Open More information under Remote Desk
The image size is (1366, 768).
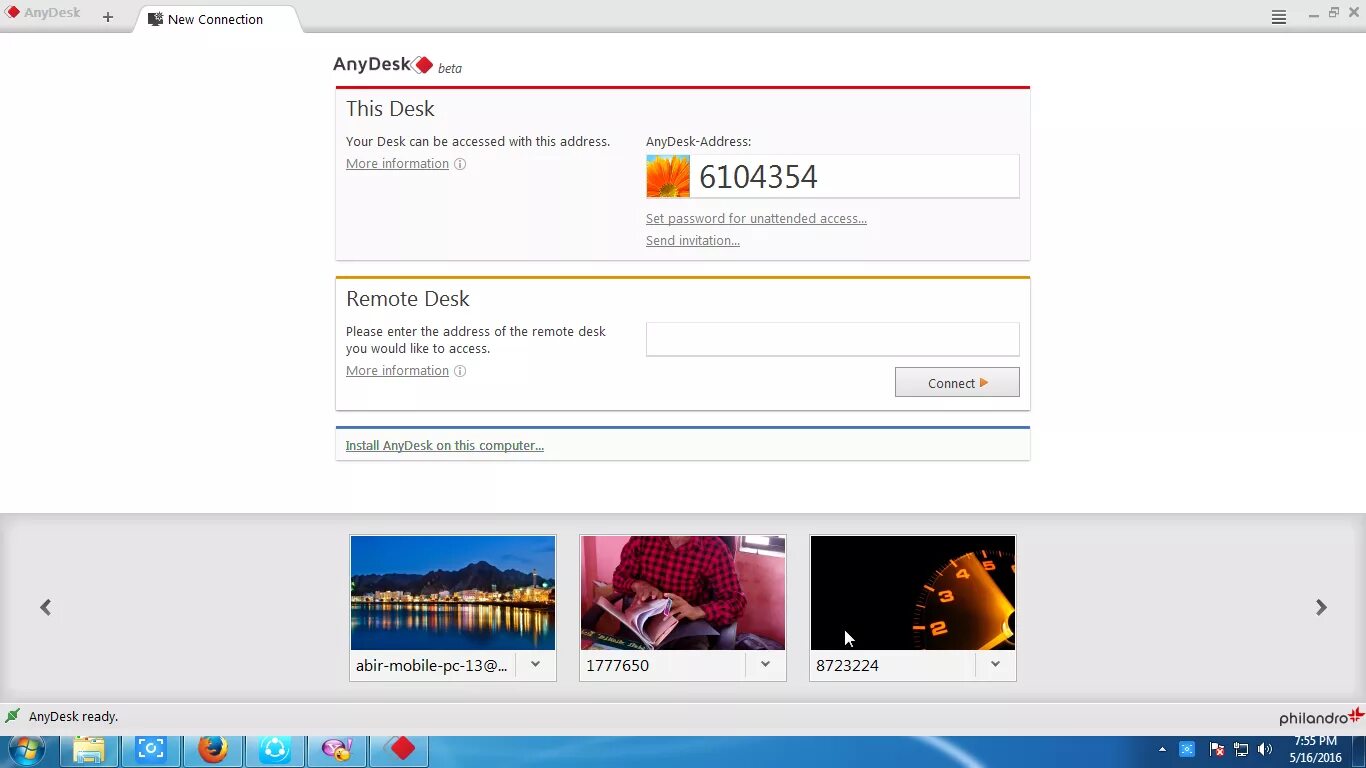(397, 371)
